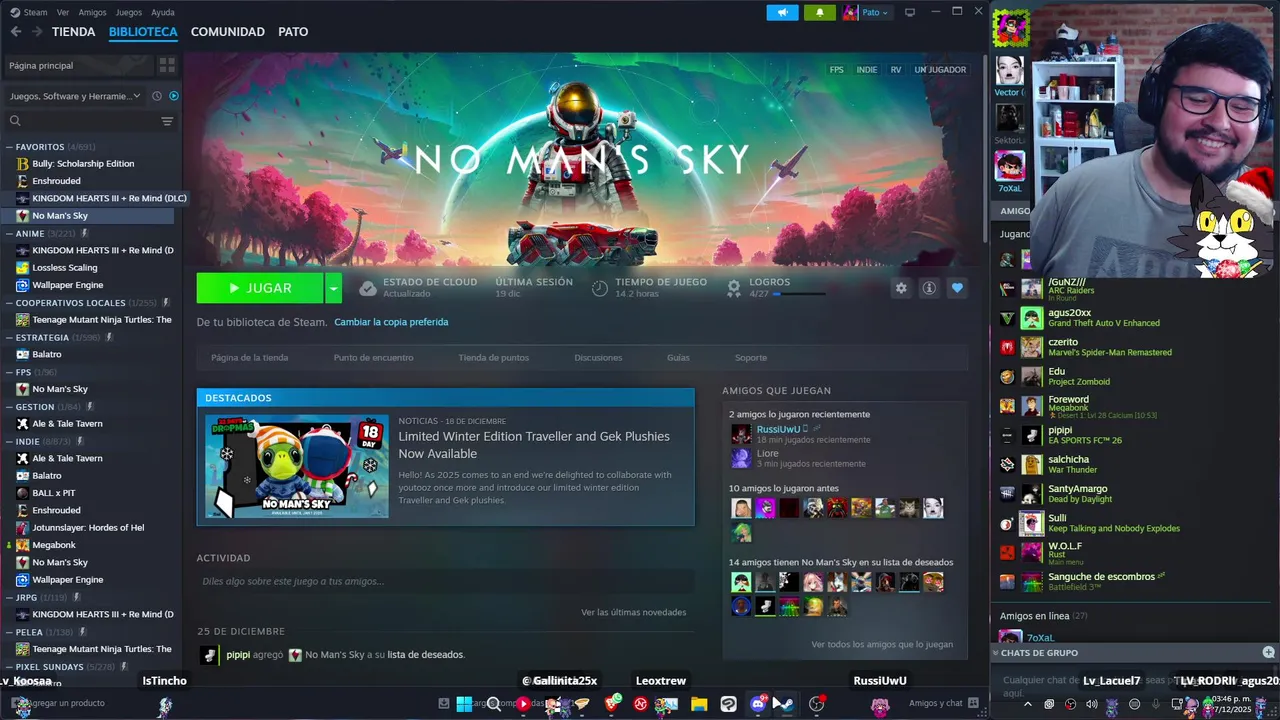Open launch options arrow next to Jugar
Image resolution: width=1280 pixels, height=720 pixels.
(x=334, y=288)
